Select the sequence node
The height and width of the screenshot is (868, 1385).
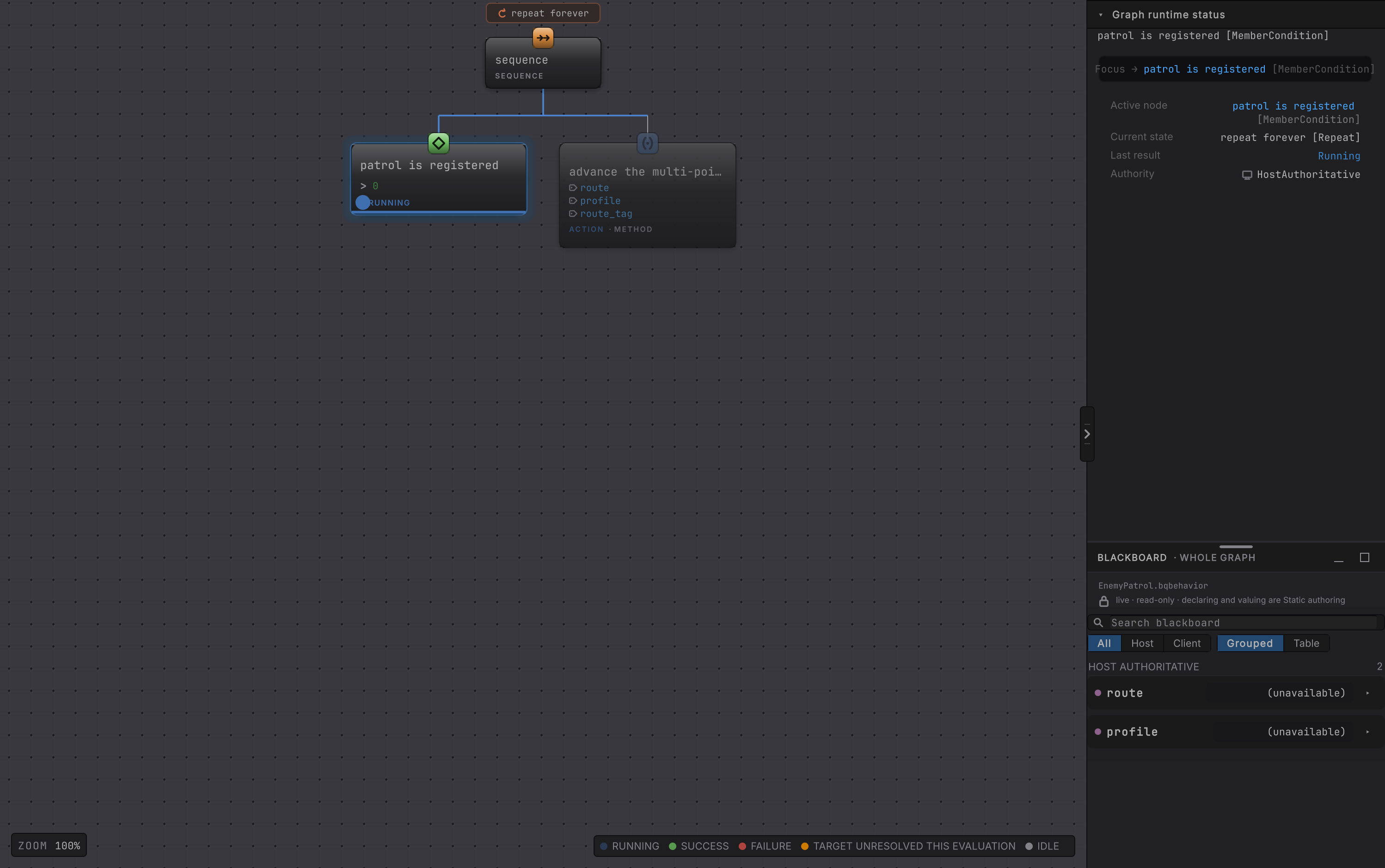pyautogui.click(x=543, y=63)
